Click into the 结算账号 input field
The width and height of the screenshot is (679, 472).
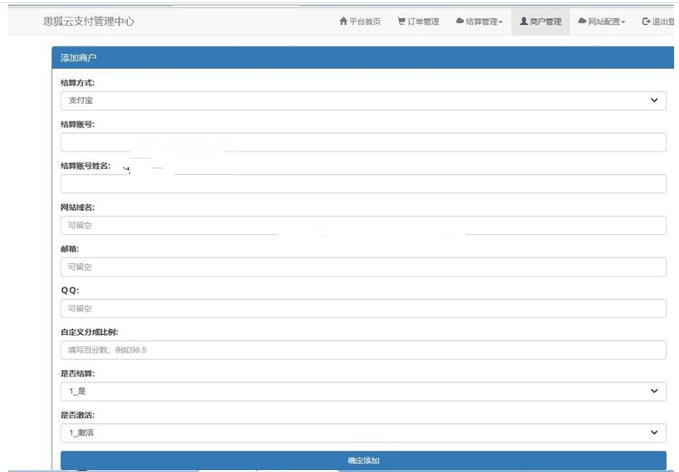(x=363, y=142)
